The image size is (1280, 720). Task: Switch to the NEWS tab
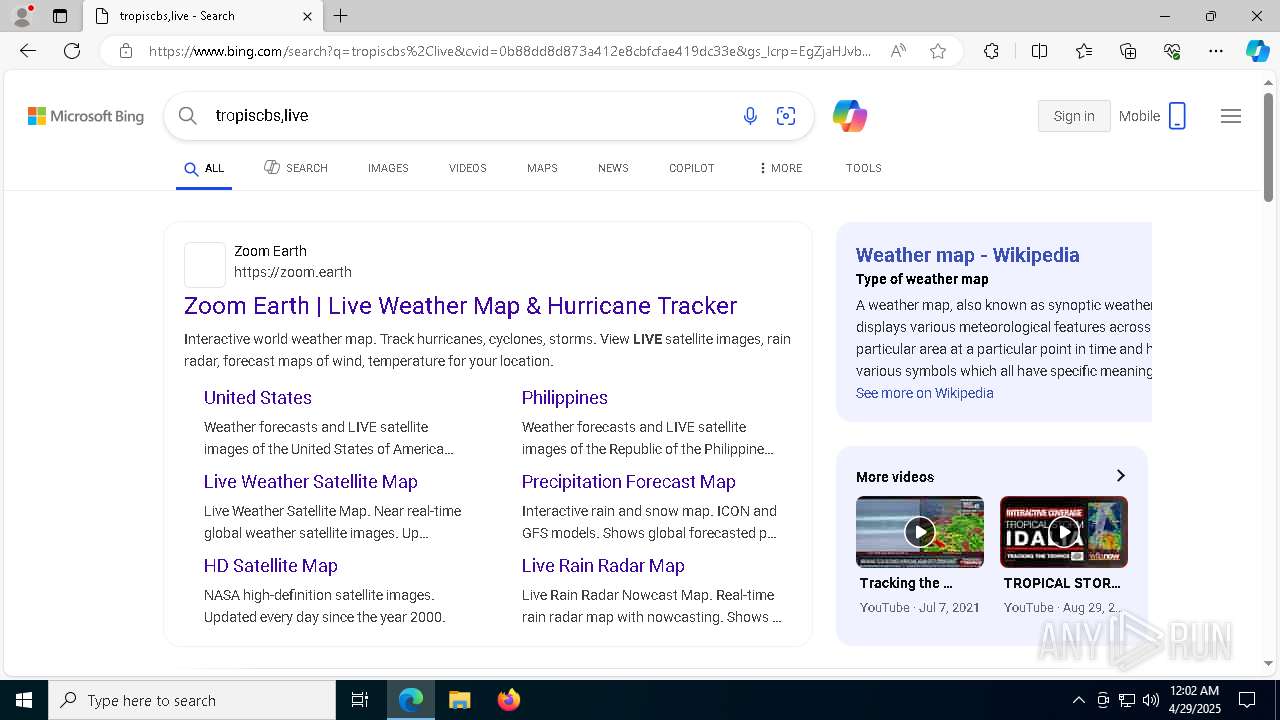point(613,168)
